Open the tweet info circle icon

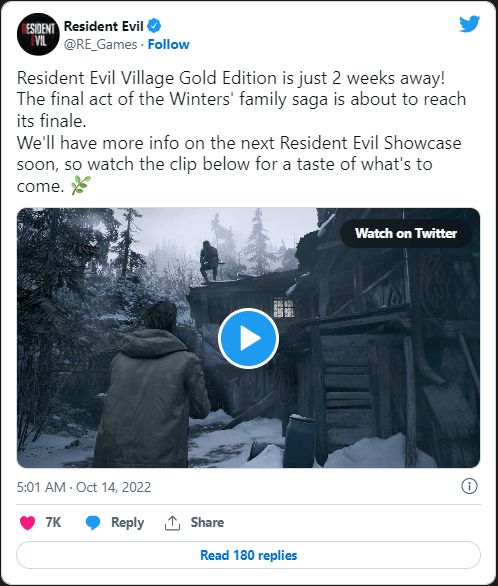(x=469, y=487)
